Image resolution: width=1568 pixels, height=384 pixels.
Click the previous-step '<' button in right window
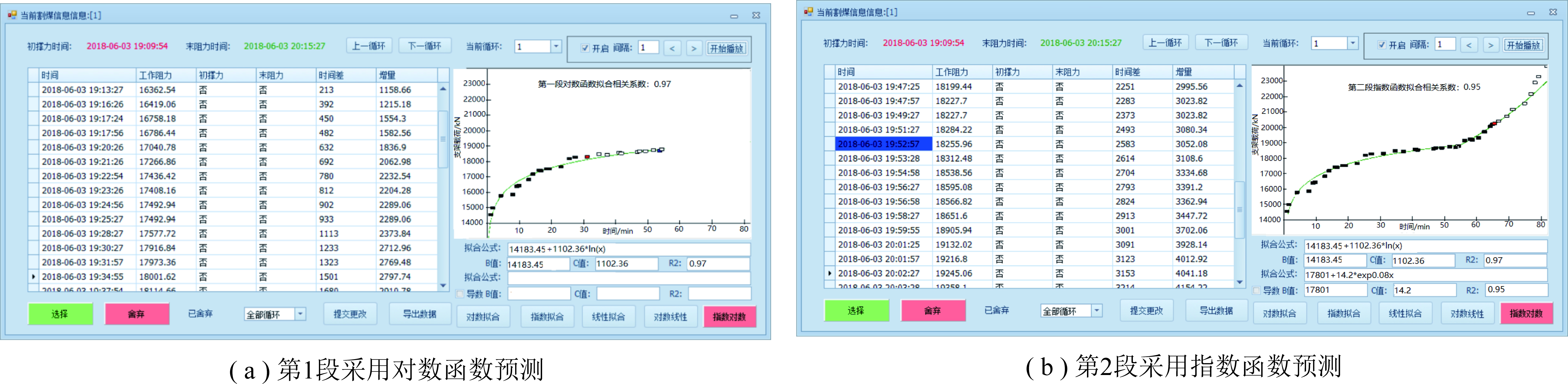[x=1469, y=45]
